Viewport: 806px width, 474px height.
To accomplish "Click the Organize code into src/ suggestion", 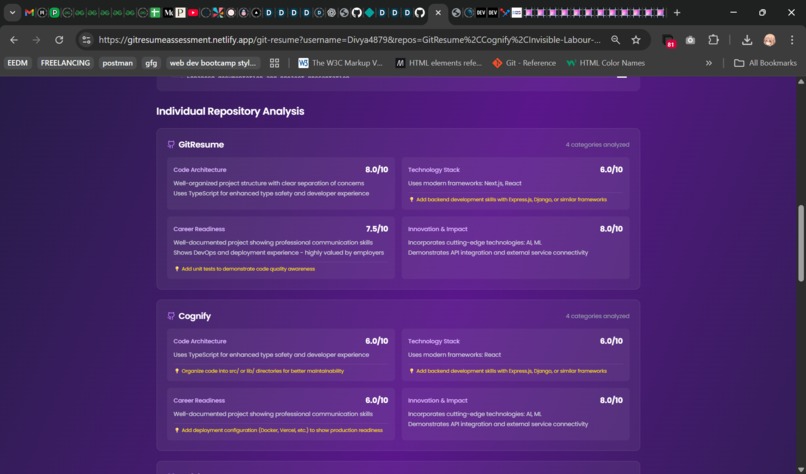I will pos(262,371).
